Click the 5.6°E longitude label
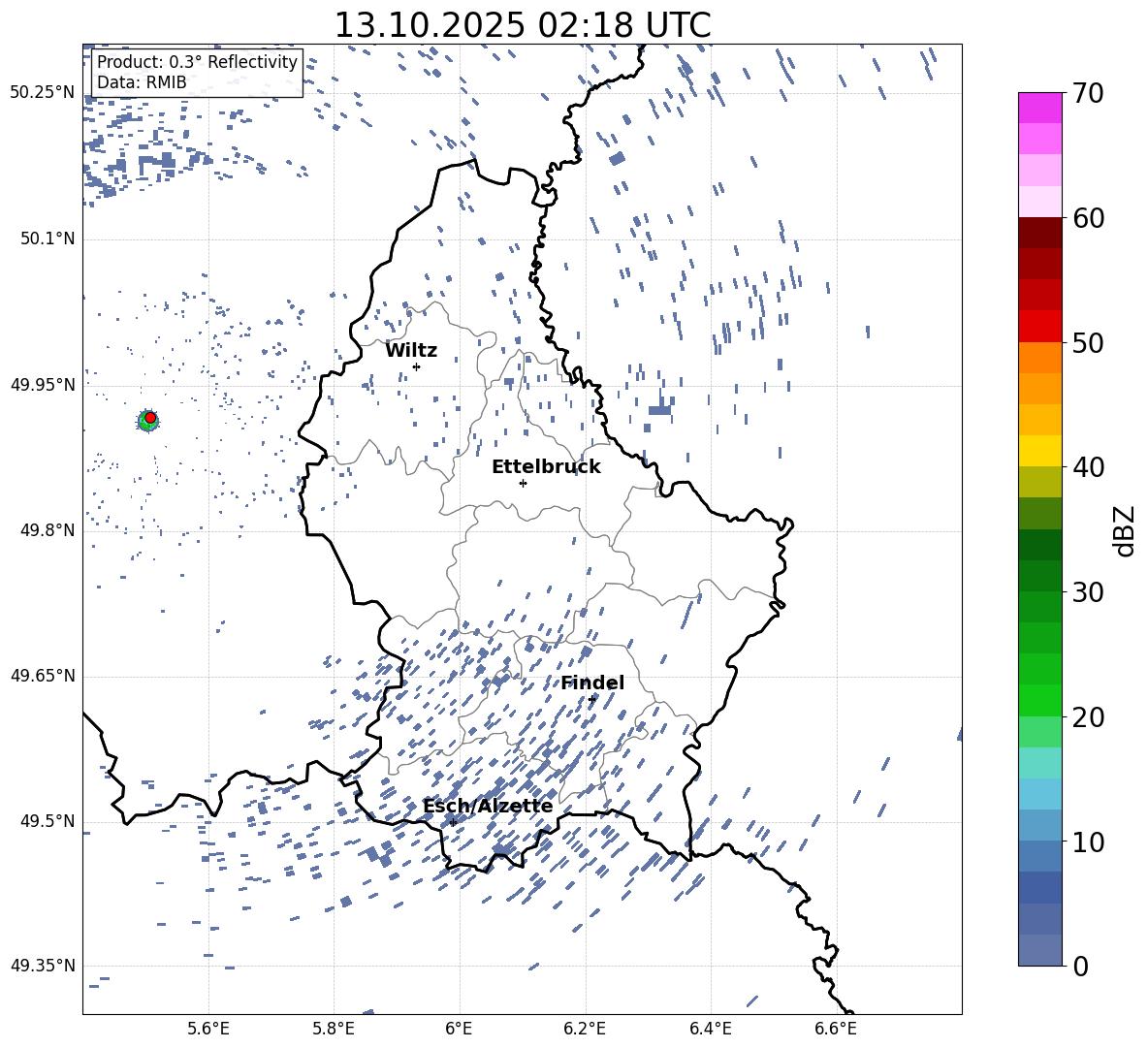This screenshot has height=1048, width=1148. (208, 1029)
